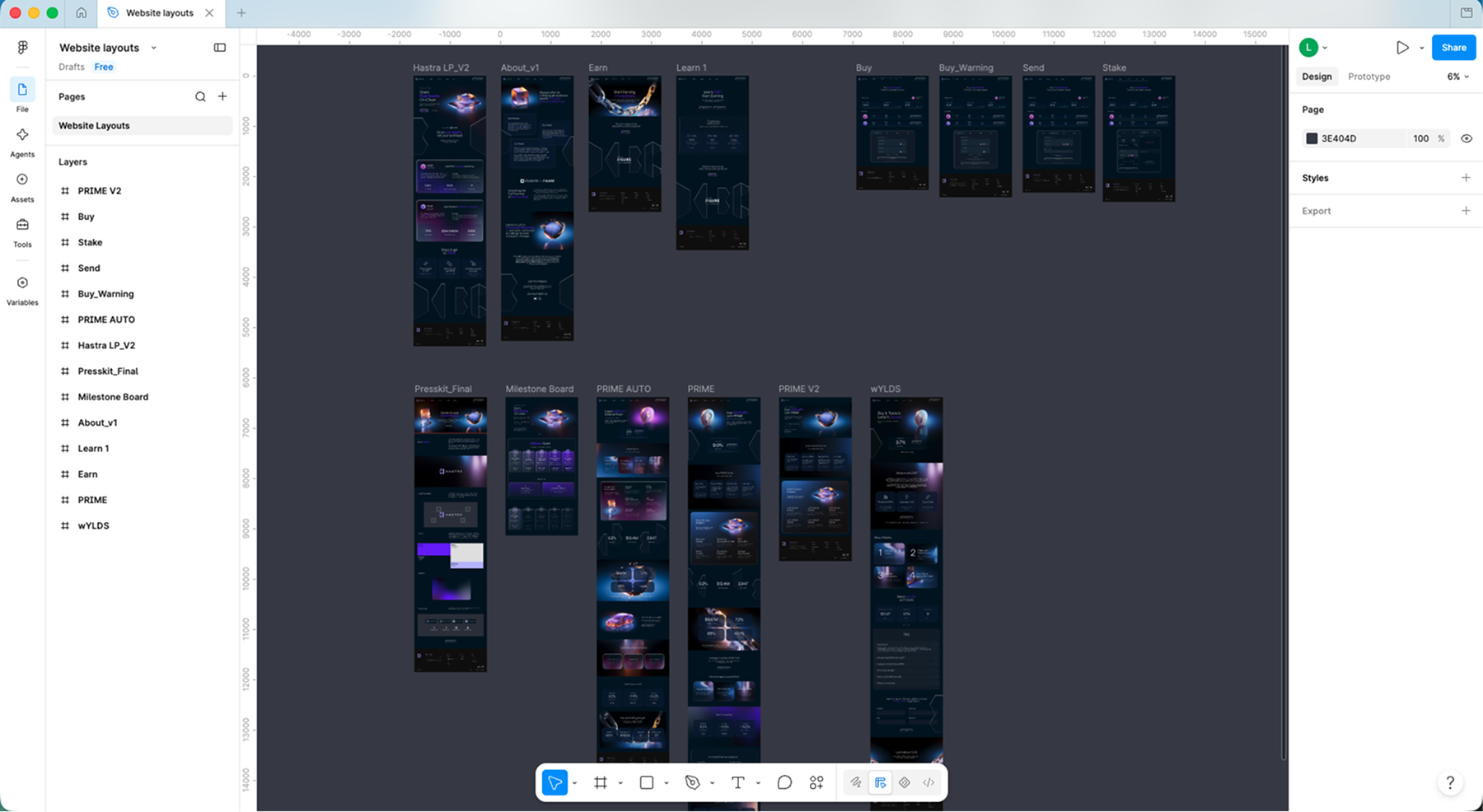Activate the Comment tool
This screenshot has height=812, width=1483.
(784, 783)
